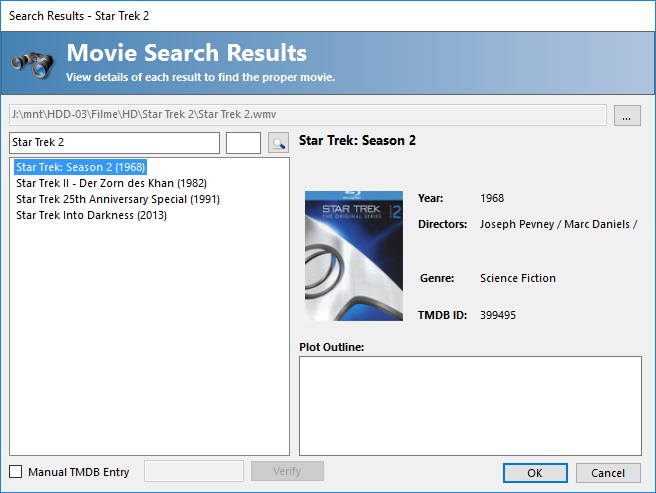The height and width of the screenshot is (493, 656).
Task: Select Star Trek II - Der Zorn des Khan
Action: coord(111,183)
